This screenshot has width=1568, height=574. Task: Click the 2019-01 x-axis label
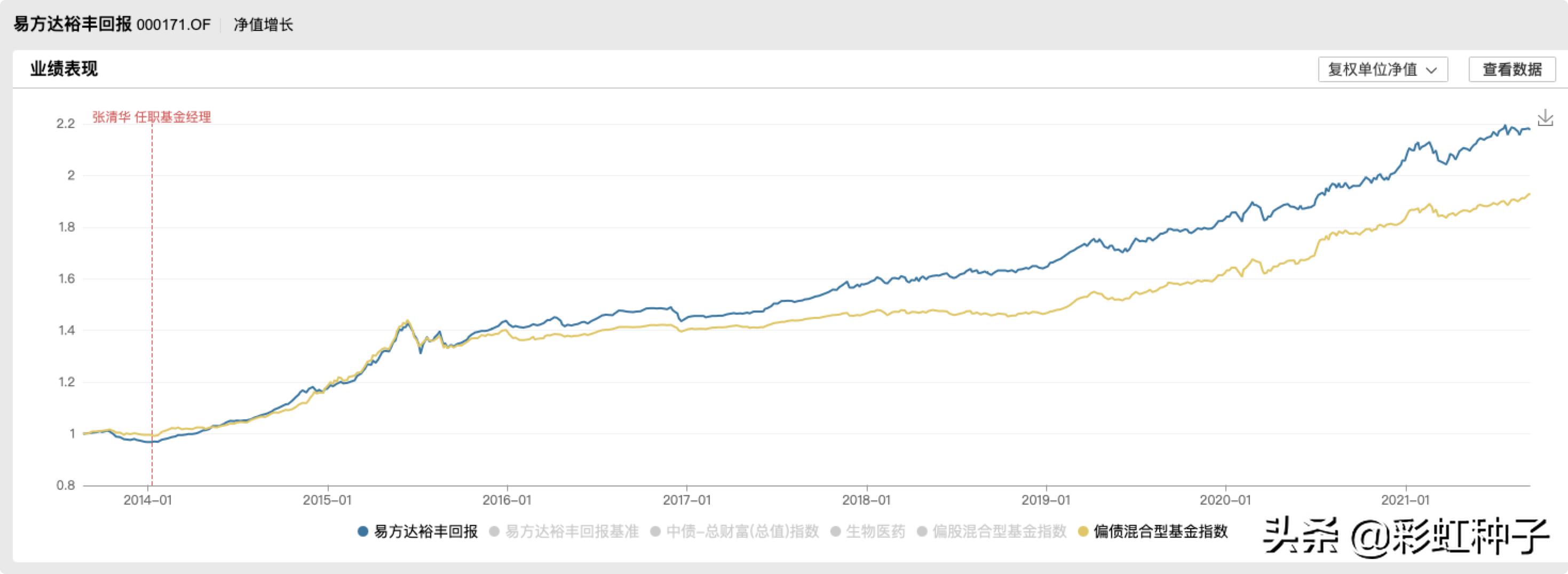click(1045, 500)
